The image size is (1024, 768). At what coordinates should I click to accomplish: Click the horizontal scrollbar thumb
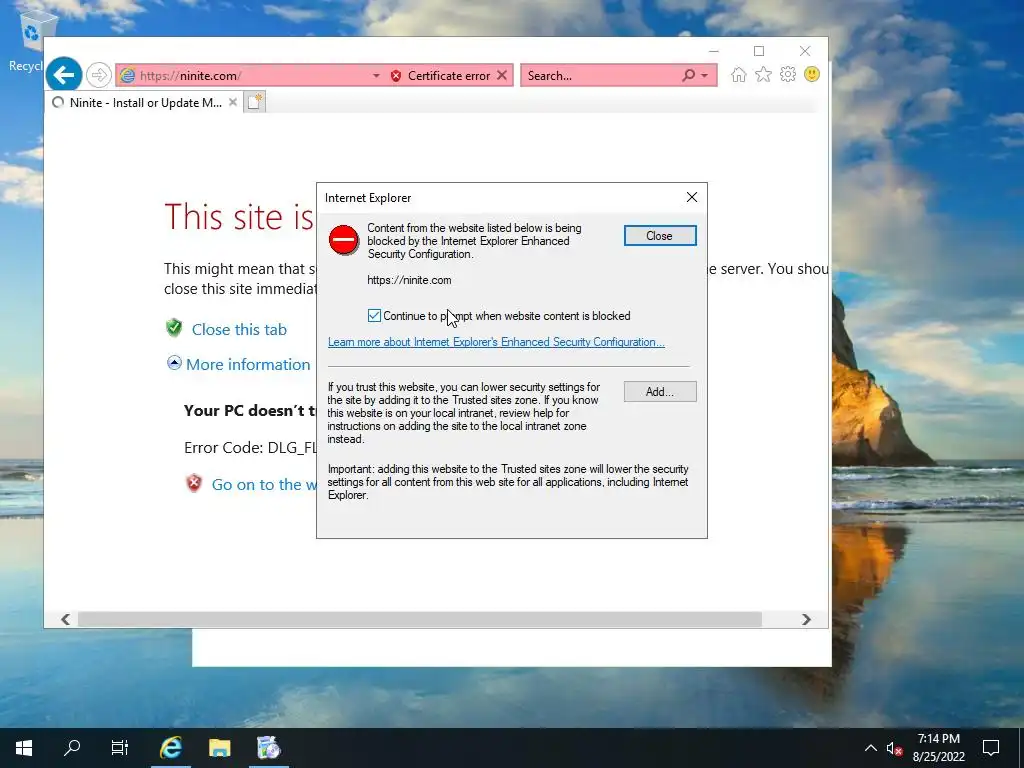[420, 619]
